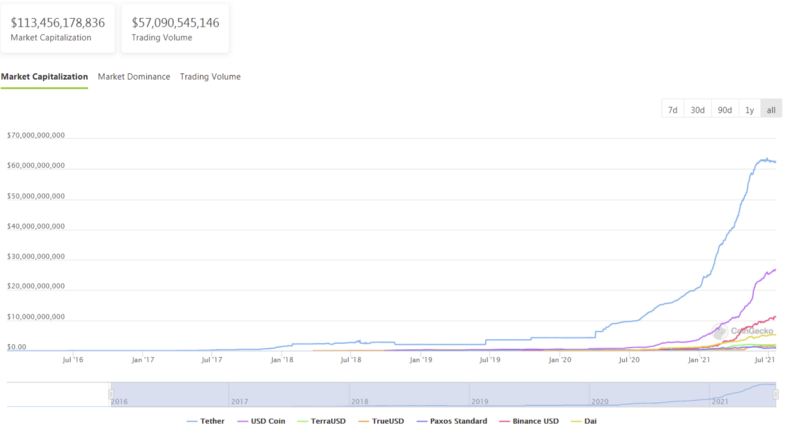Toggle the USD Coin series in legend
This screenshot has width=800, height=434.
click(x=261, y=421)
